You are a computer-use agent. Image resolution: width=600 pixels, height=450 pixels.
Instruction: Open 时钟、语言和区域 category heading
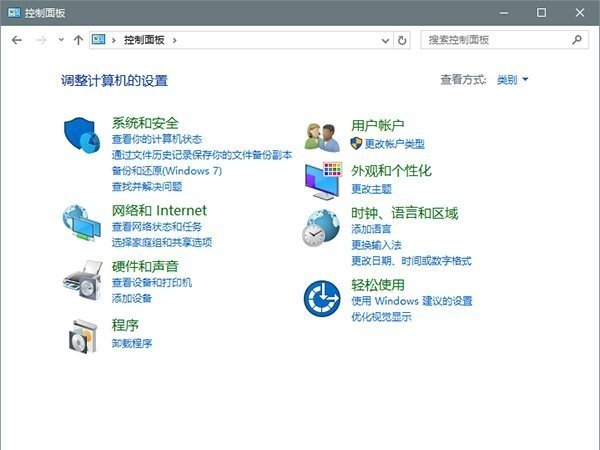click(404, 213)
